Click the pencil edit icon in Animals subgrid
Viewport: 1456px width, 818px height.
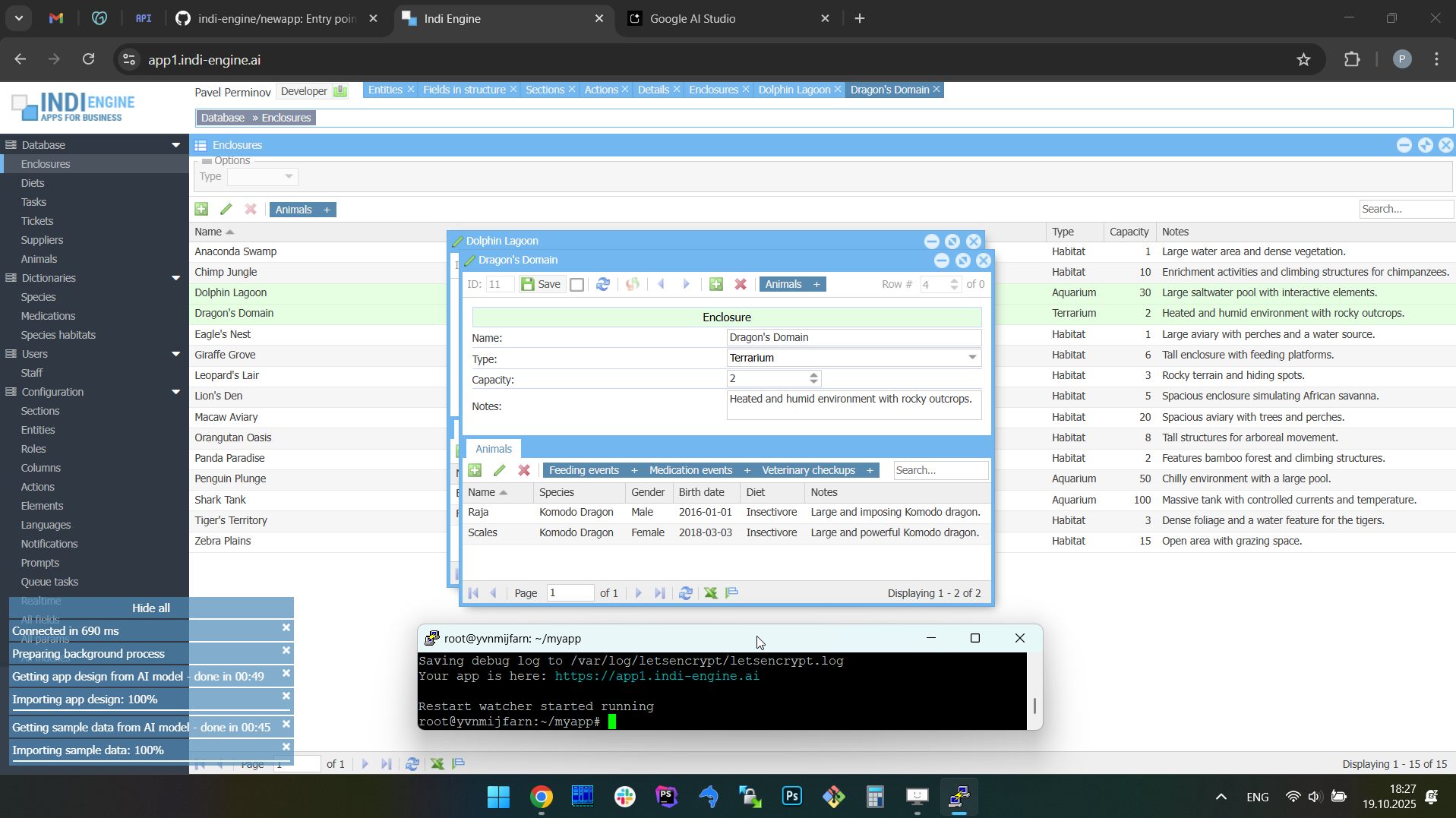[x=499, y=470]
